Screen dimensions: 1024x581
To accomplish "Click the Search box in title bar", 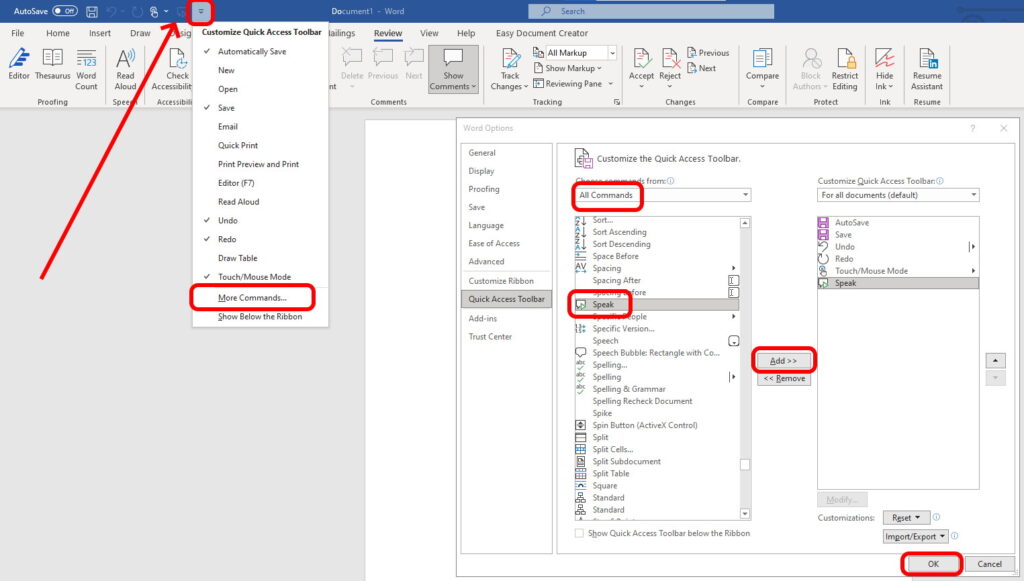I will (x=651, y=11).
